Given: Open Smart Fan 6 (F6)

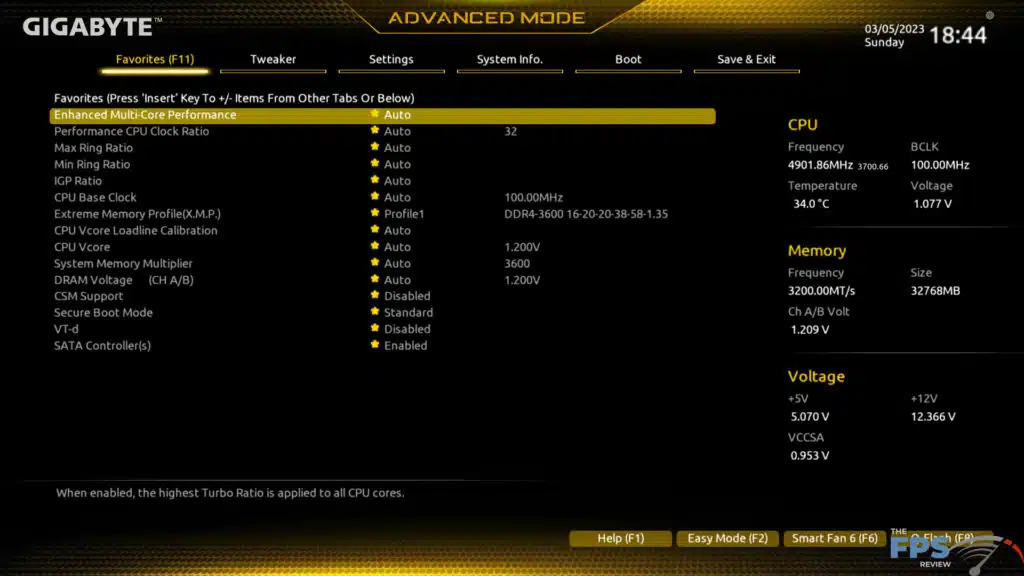Looking at the screenshot, I should pyautogui.click(x=835, y=538).
